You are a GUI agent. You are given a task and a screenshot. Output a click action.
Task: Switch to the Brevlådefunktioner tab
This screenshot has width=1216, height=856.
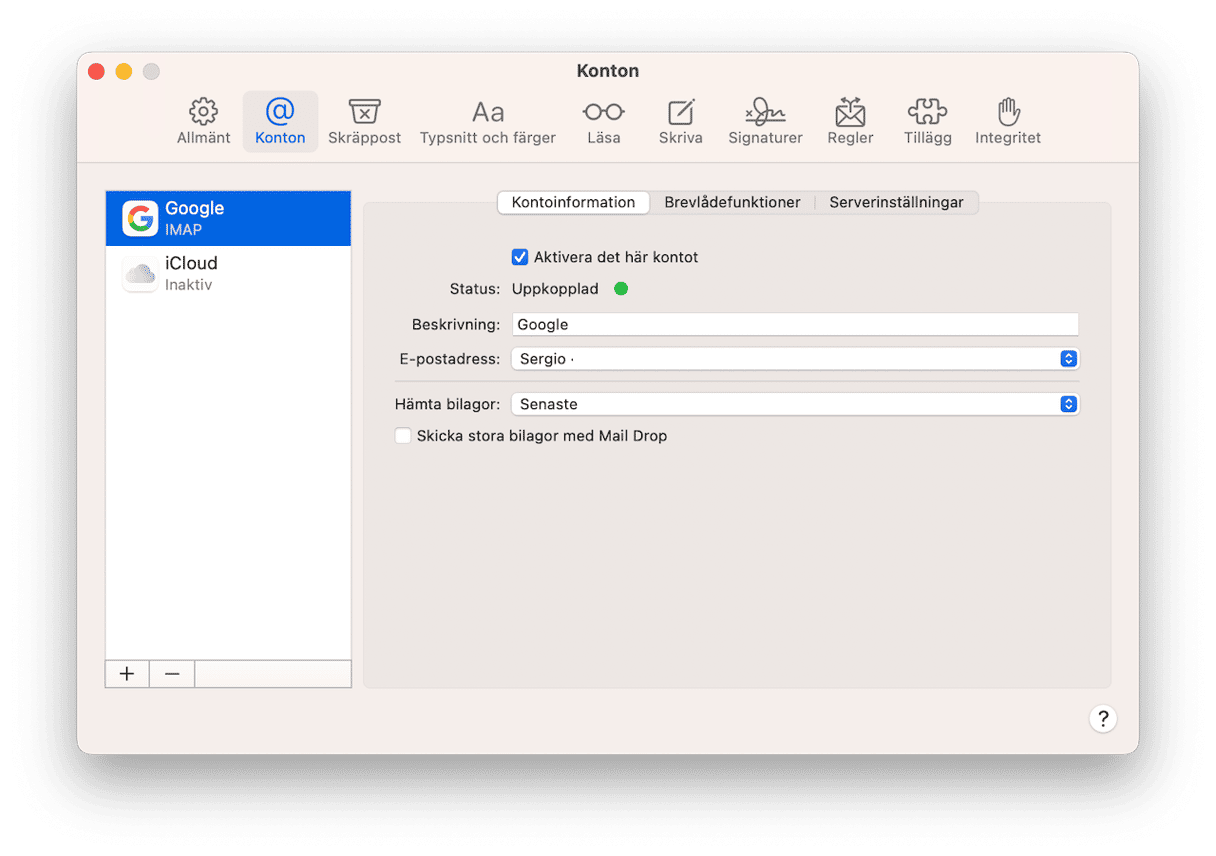[x=732, y=202]
